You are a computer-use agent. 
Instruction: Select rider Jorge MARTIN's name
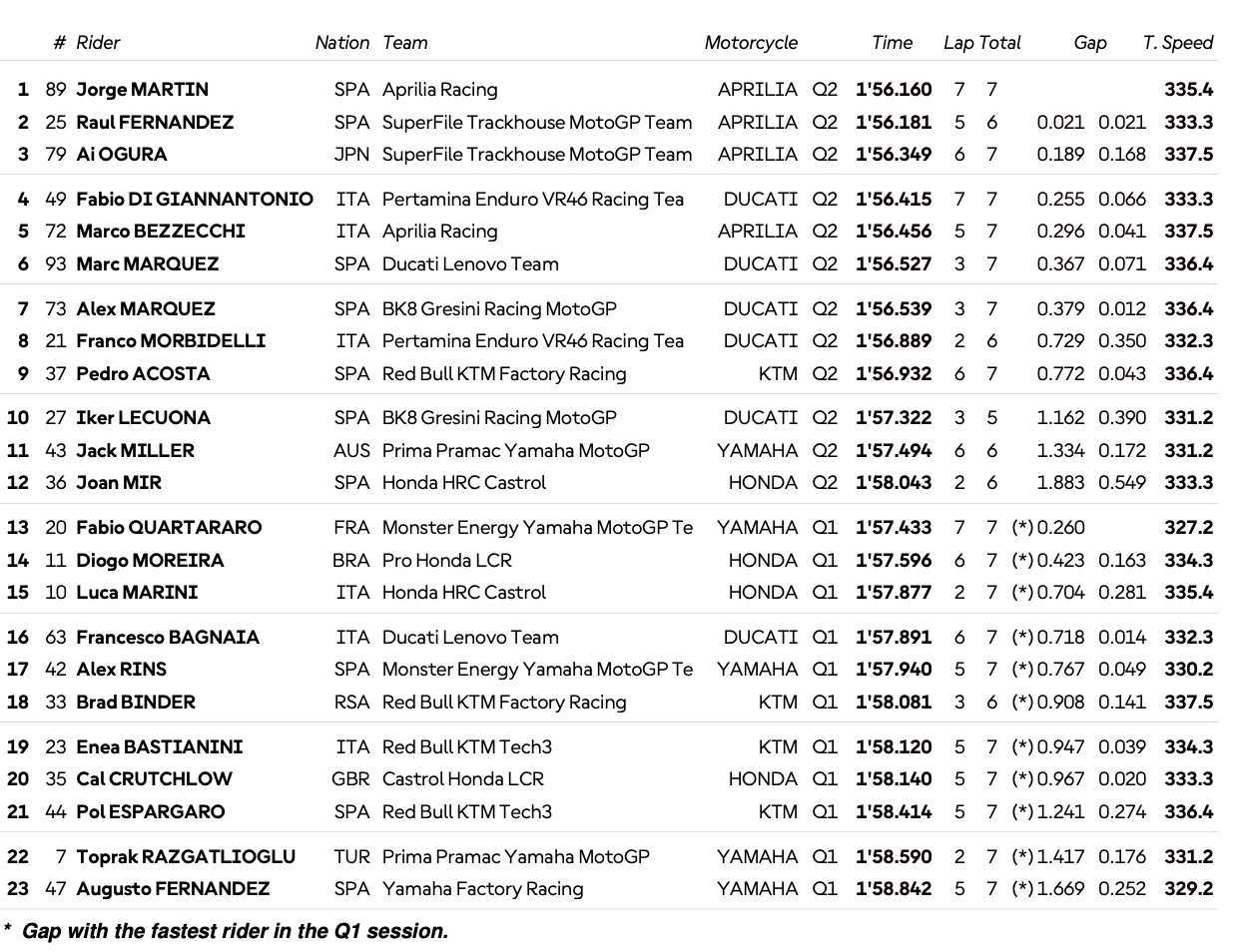143,90
